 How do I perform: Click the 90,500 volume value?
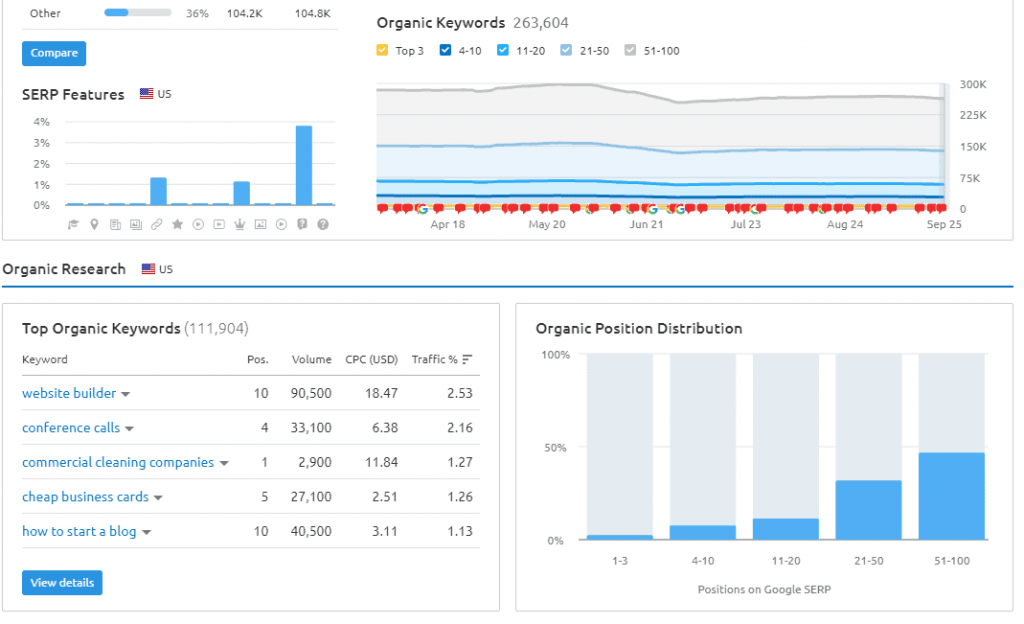click(311, 393)
